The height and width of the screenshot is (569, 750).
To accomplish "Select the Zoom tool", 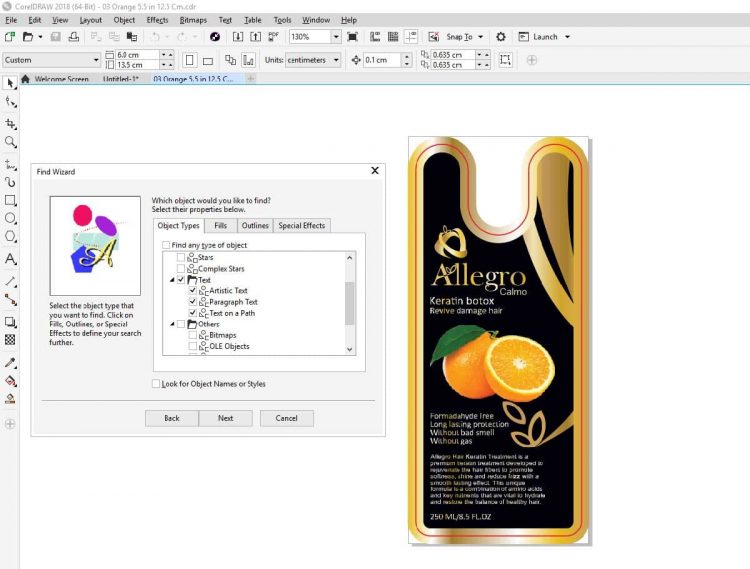I will tap(10, 142).
